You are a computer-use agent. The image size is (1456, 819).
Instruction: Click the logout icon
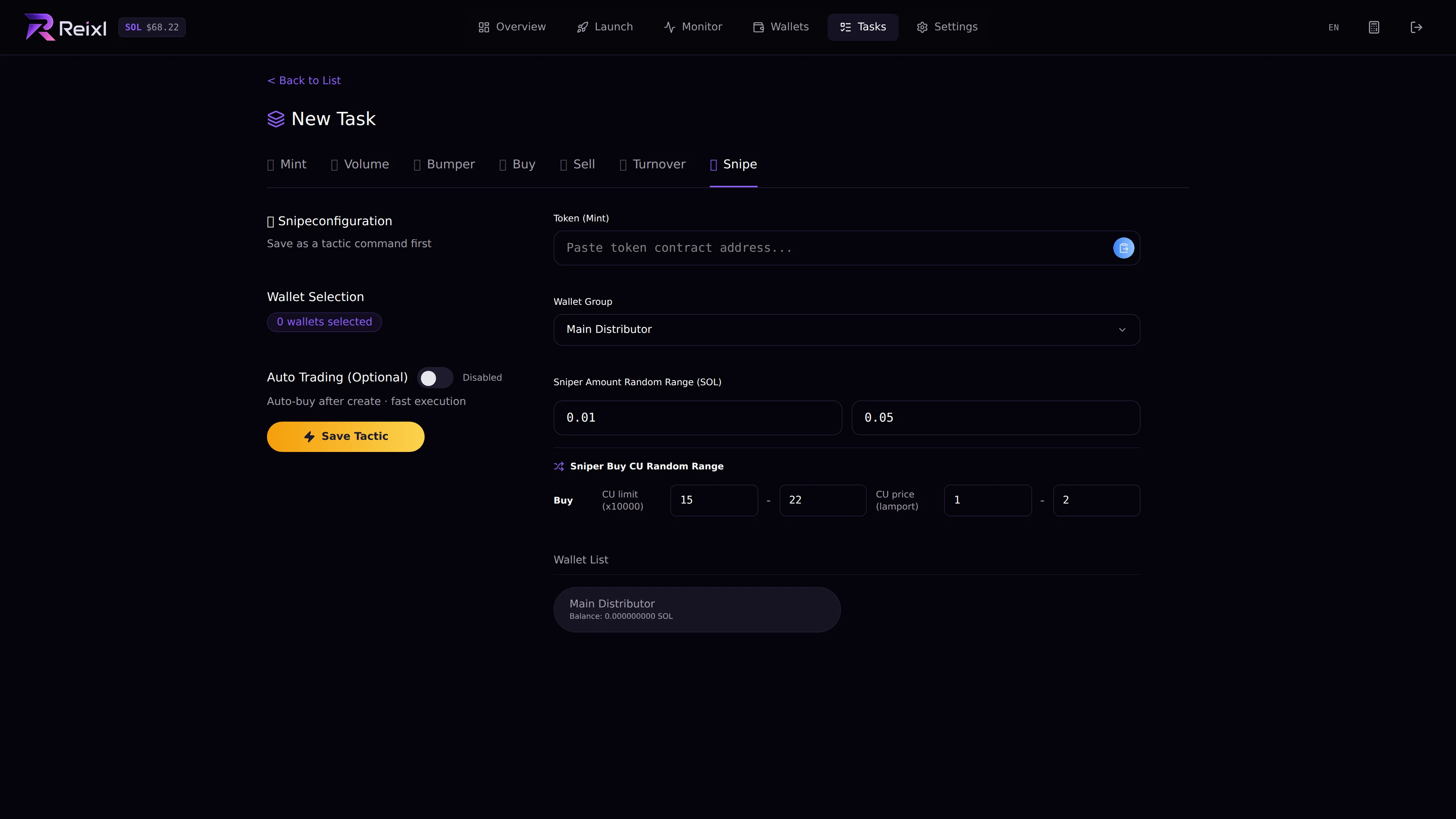click(1417, 27)
